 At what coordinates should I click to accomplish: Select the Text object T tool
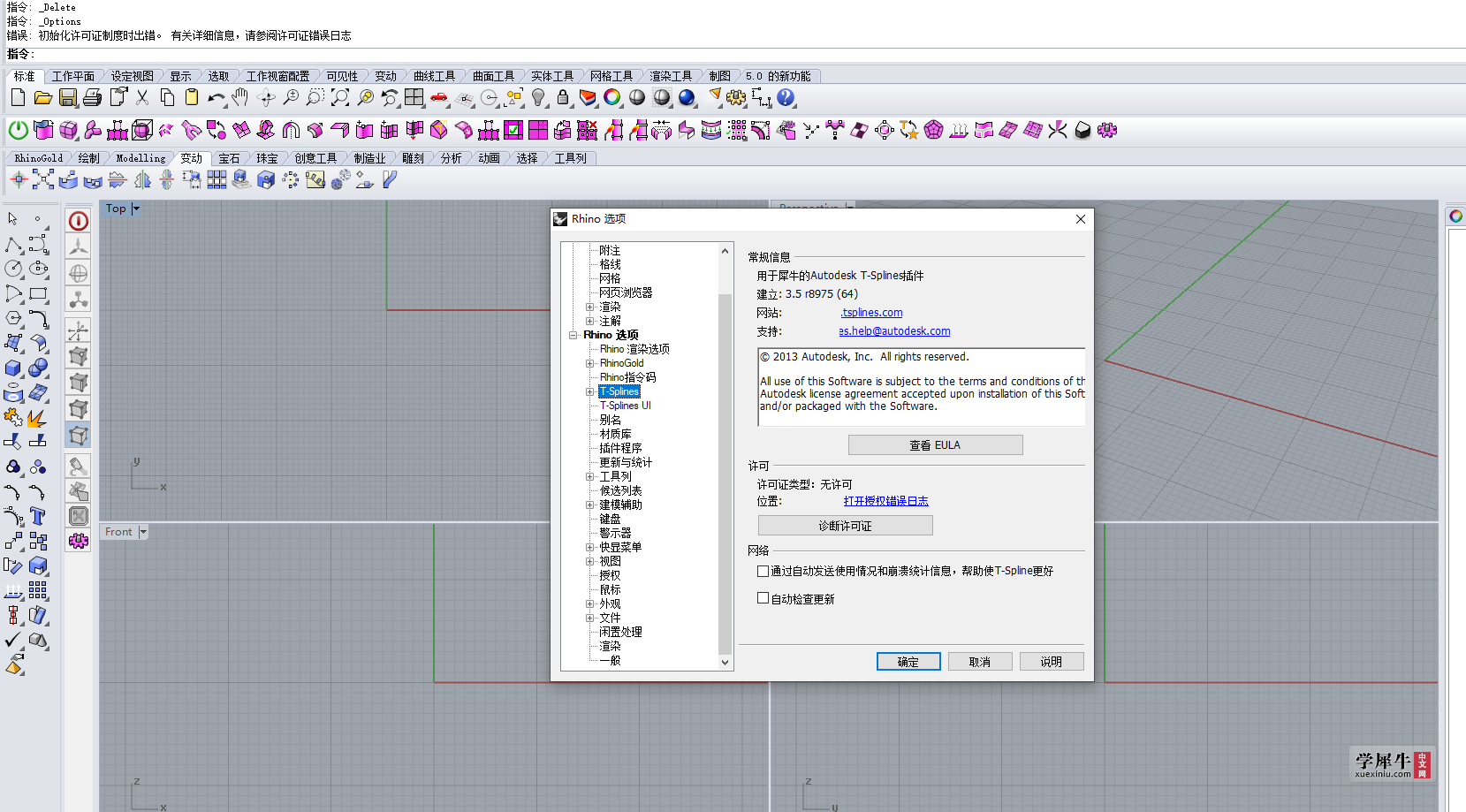pos(38,516)
